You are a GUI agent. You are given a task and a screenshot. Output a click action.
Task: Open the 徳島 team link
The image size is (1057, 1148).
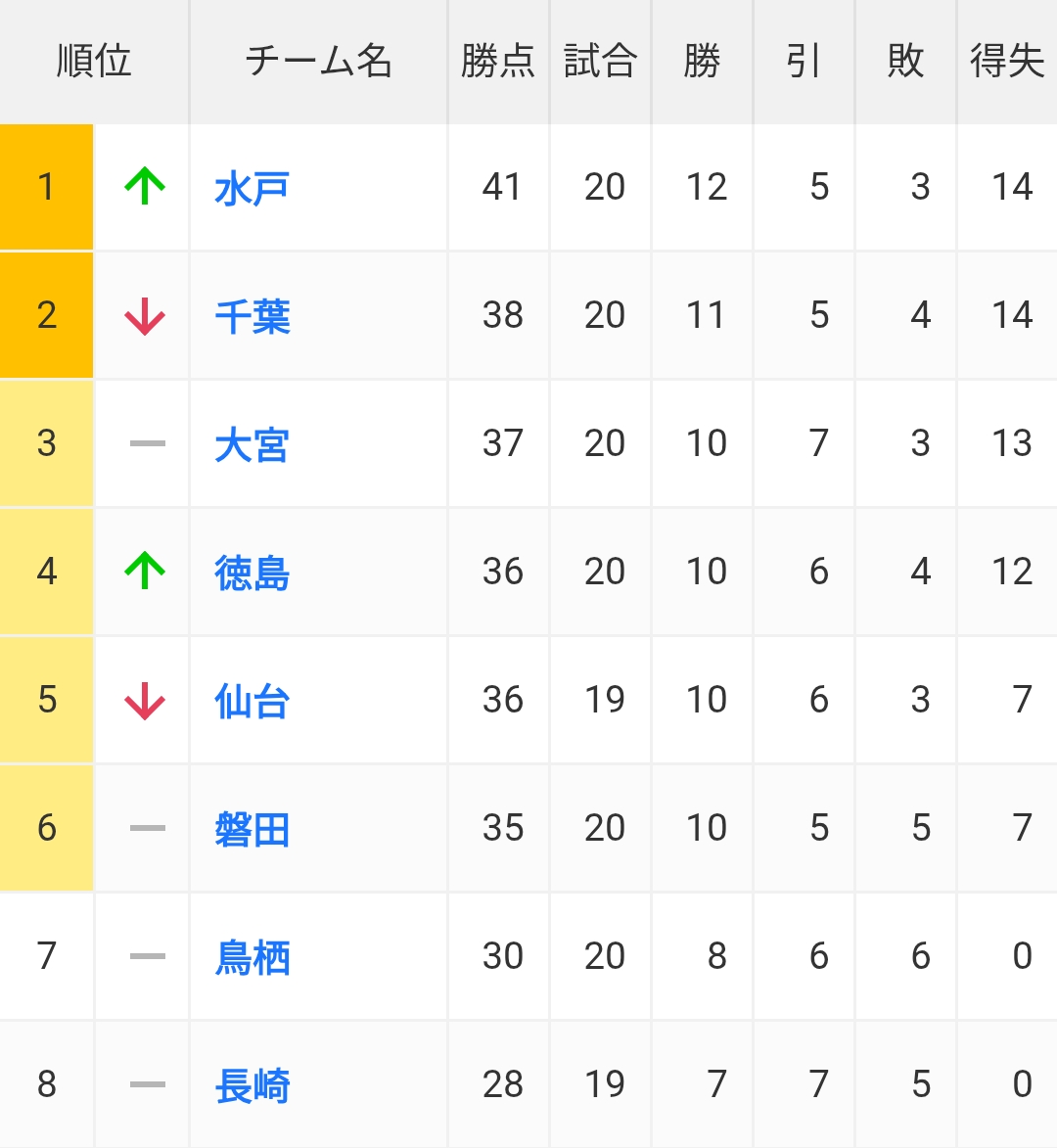point(252,573)
